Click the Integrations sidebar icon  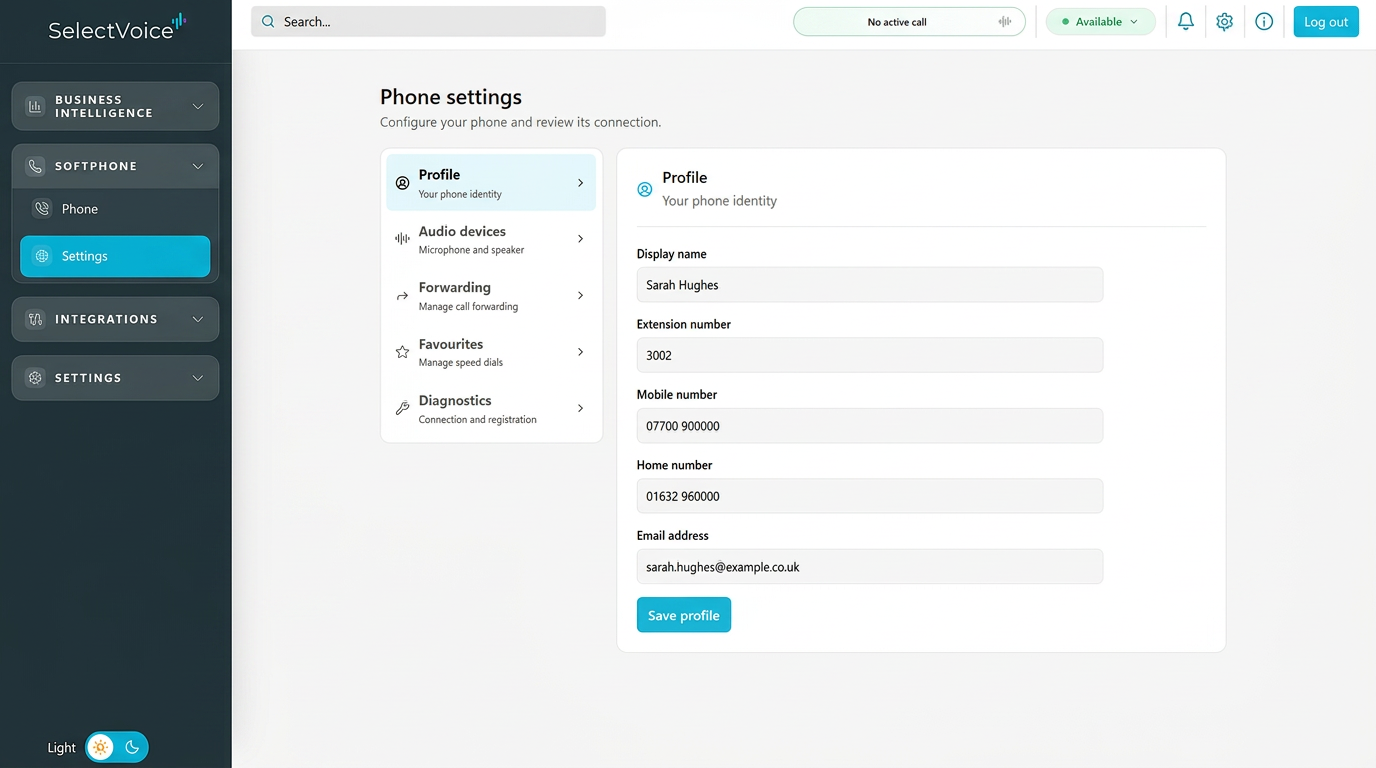point(35,319)
